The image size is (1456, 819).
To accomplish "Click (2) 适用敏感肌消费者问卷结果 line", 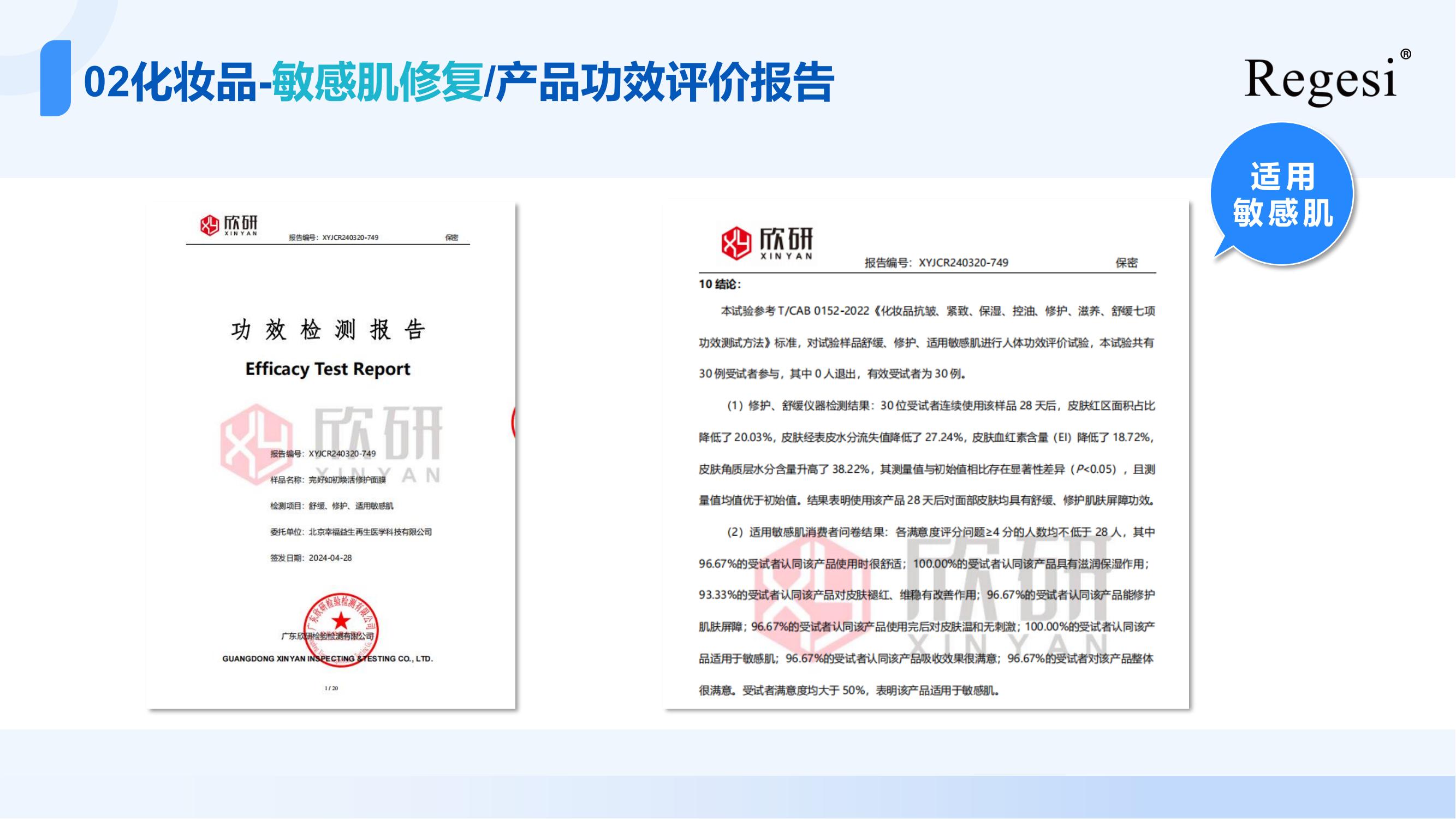I will tap(941, 532).
